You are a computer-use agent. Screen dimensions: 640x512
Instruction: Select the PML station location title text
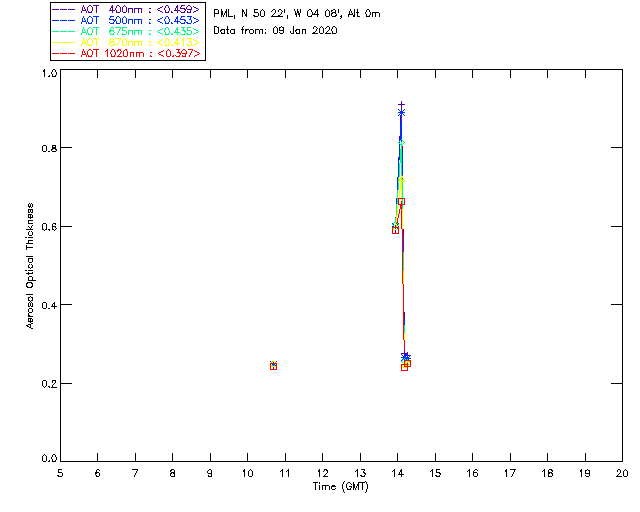(x=297, y=14)
